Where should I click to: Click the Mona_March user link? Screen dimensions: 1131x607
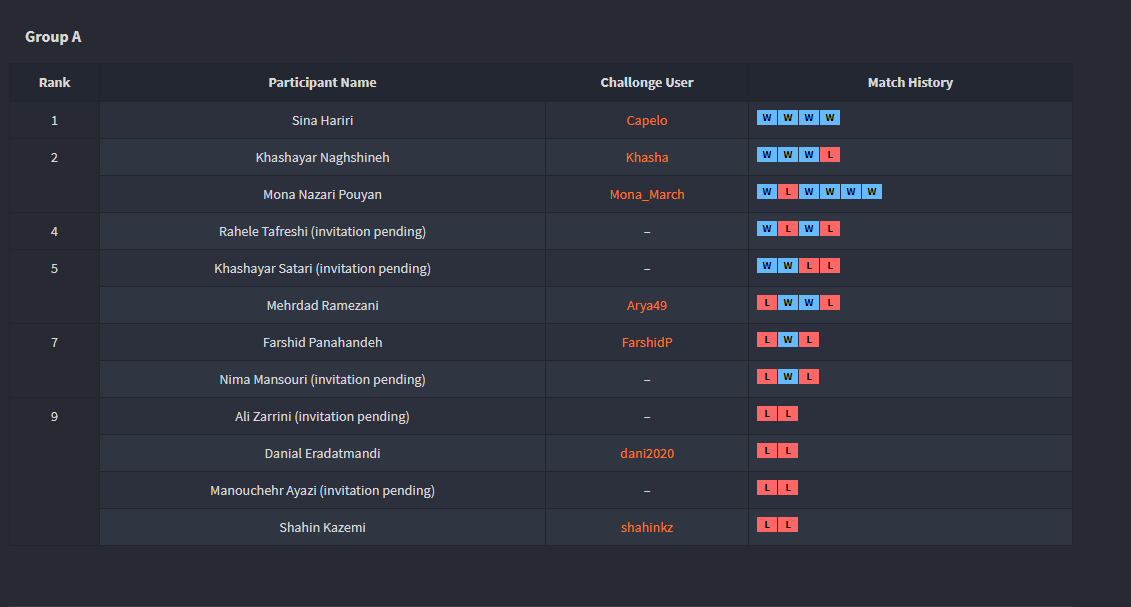647,195
